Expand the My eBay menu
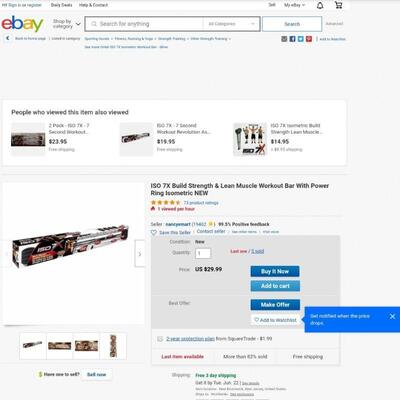 click(x=294, y=5)
